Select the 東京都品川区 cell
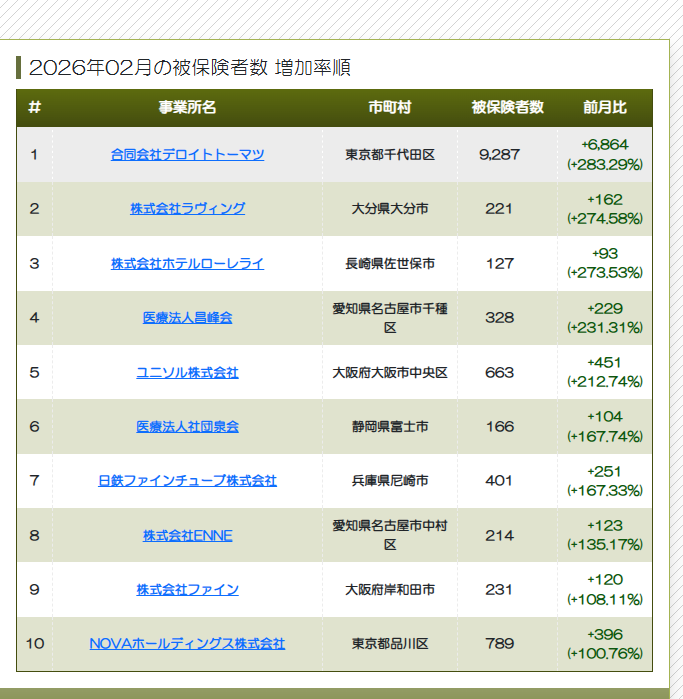 pos(390,644)
